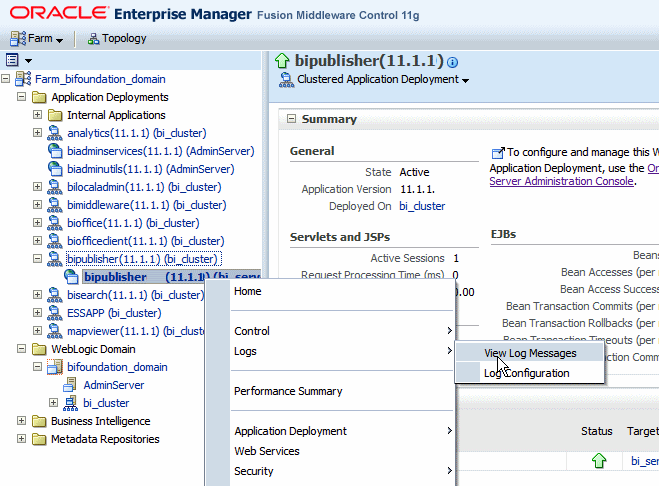
Task: Click the Topology icon in toolbar
Action: [x=93, y=39]
